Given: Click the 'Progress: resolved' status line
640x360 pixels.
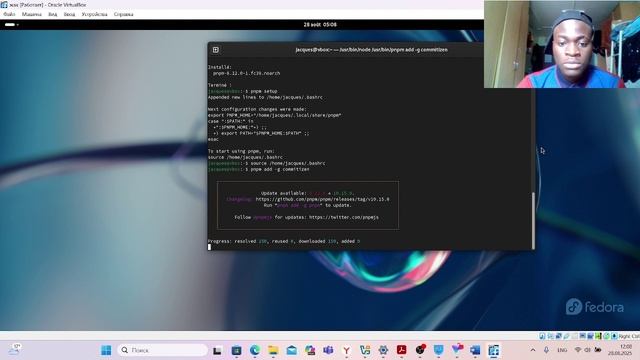Looking at the screenshot, I should tap(284, 241).
